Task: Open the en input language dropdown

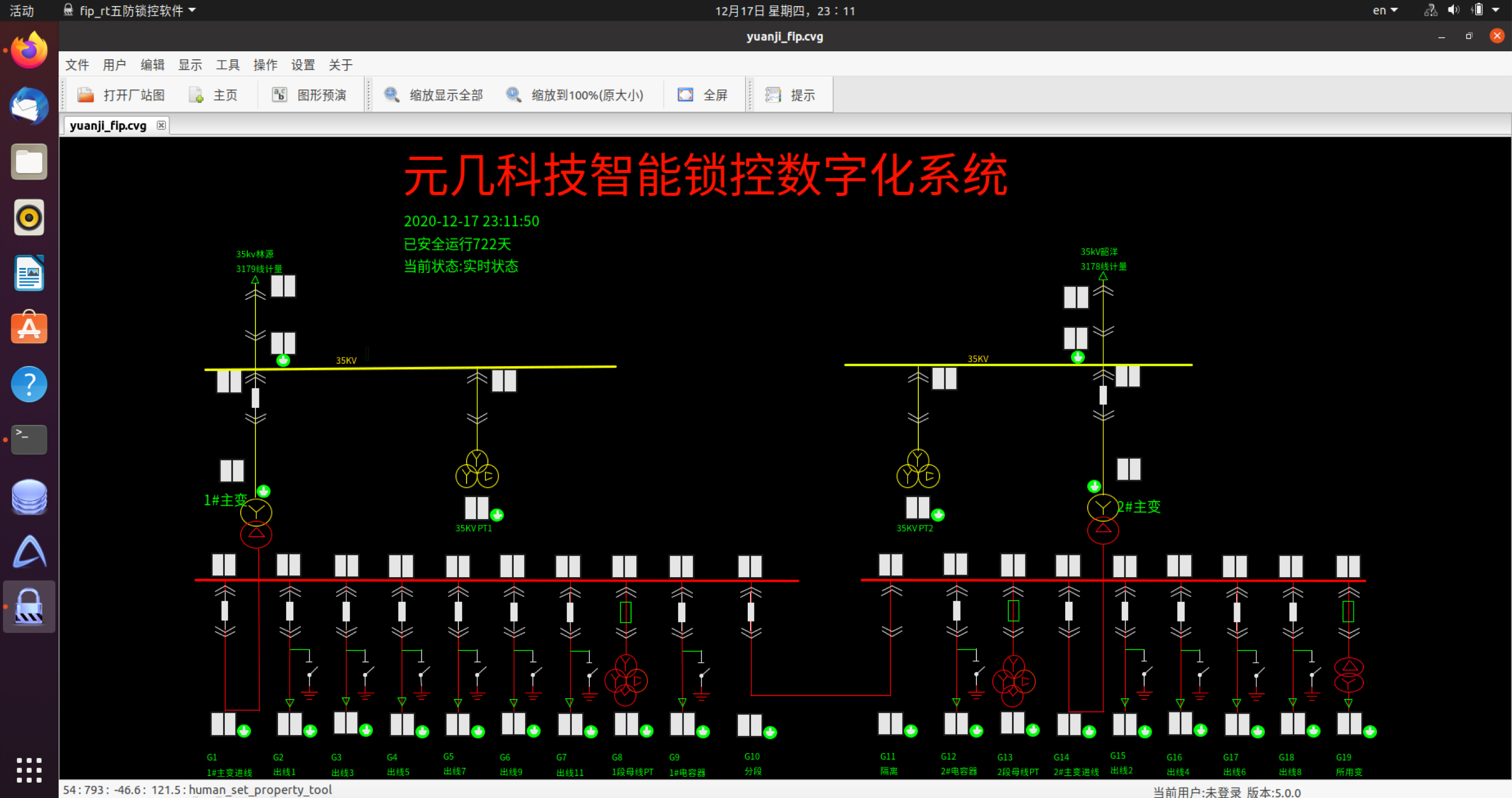Action: [1384, 10]
